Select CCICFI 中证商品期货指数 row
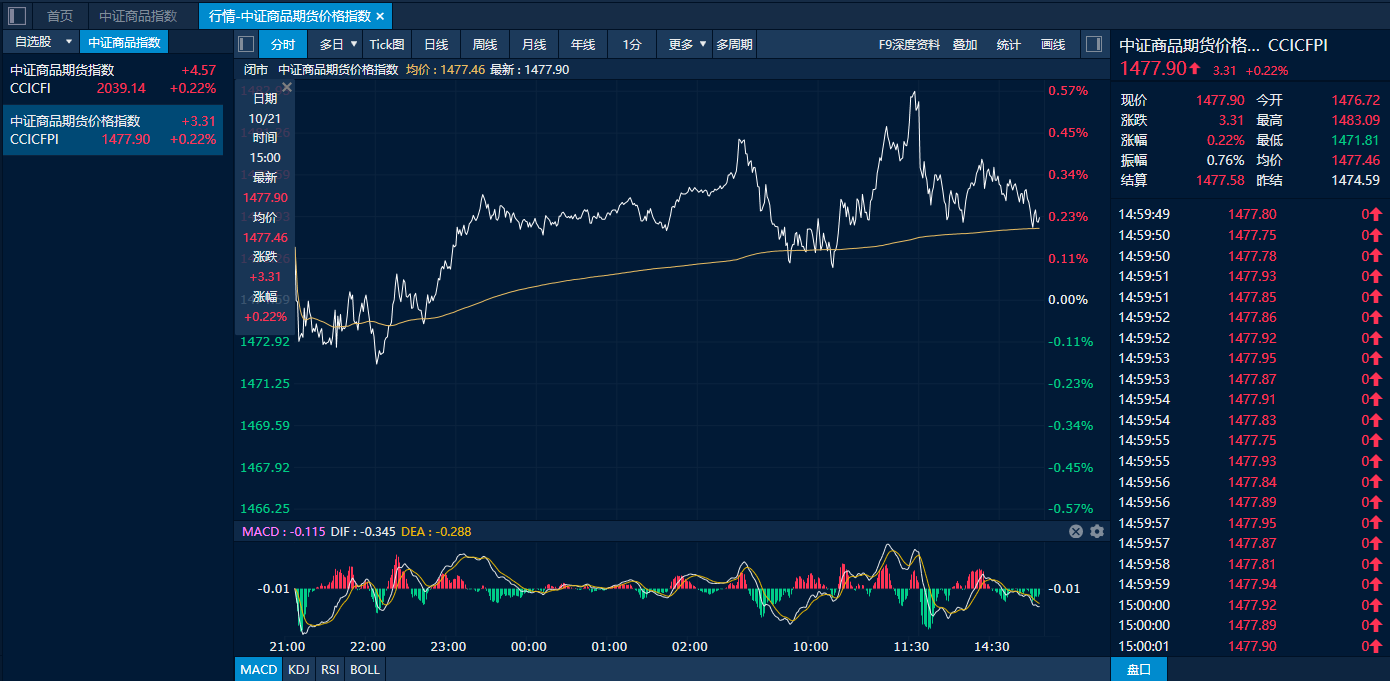 [112, 79]
